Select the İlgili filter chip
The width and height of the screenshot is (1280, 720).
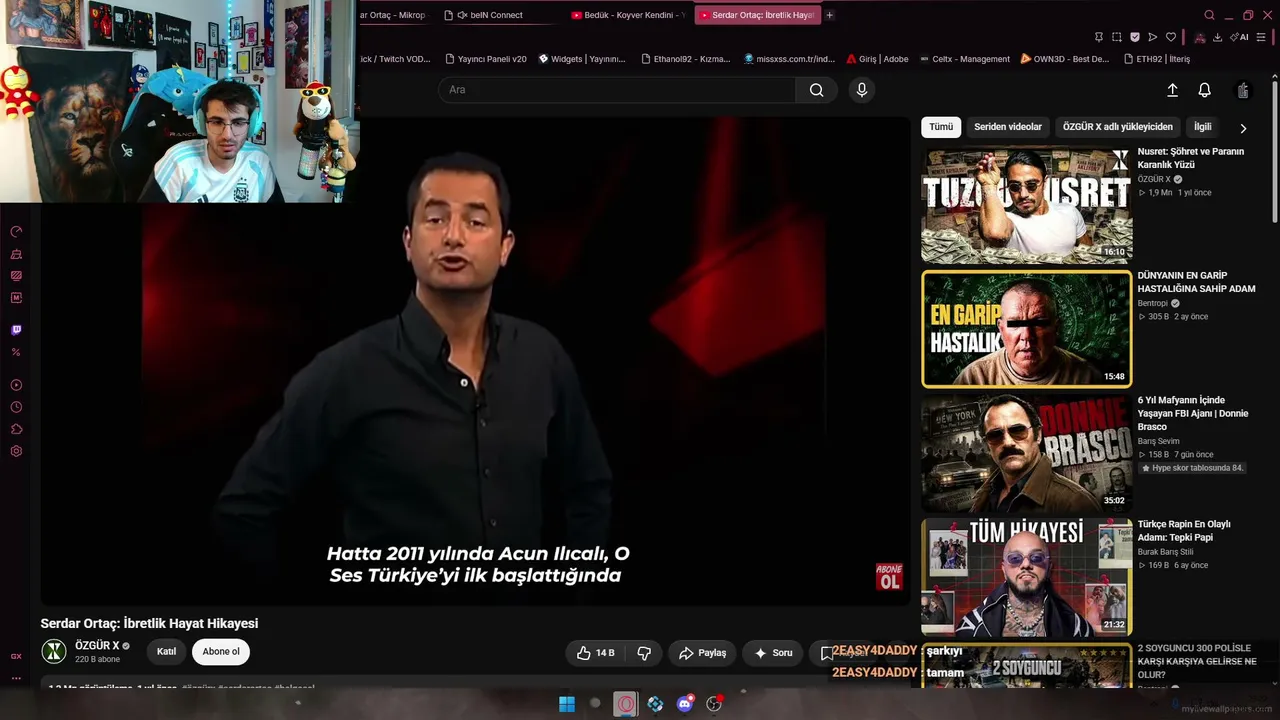coord(1202,127)
